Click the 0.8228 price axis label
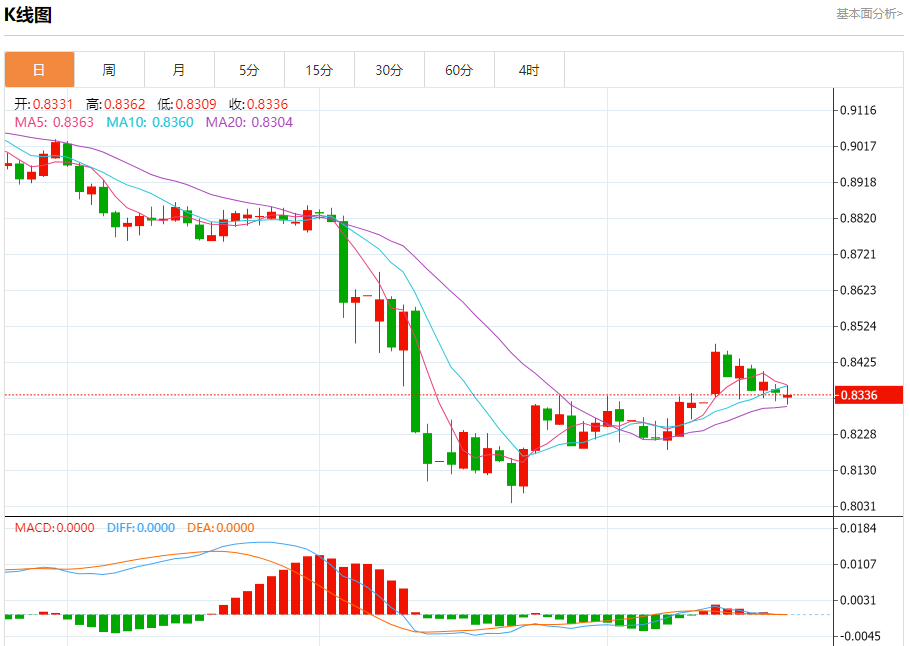 click(858, 434)
